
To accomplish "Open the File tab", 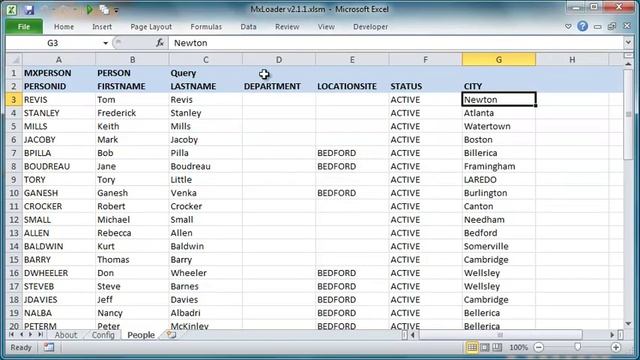I will click(24, 27).
